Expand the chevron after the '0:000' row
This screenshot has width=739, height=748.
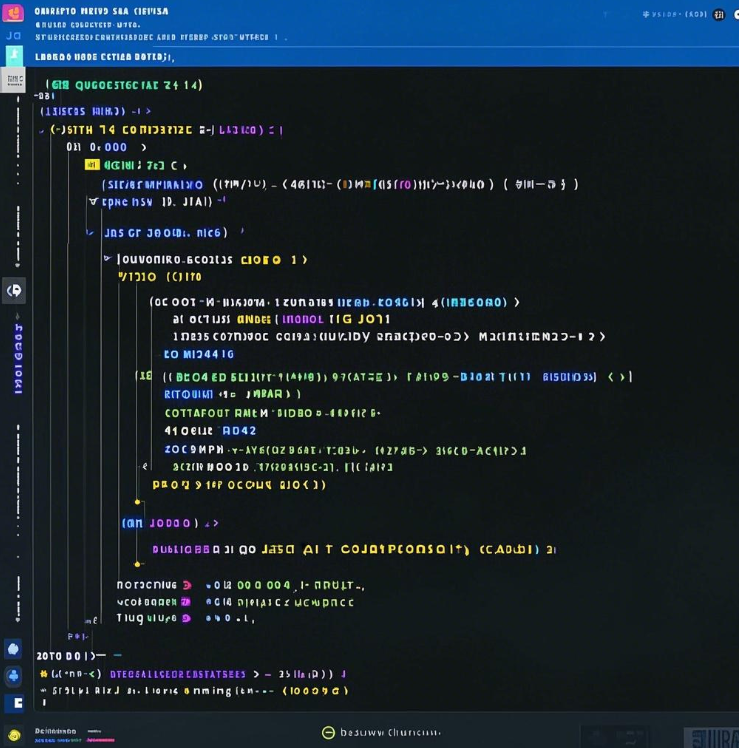[144, 147]
